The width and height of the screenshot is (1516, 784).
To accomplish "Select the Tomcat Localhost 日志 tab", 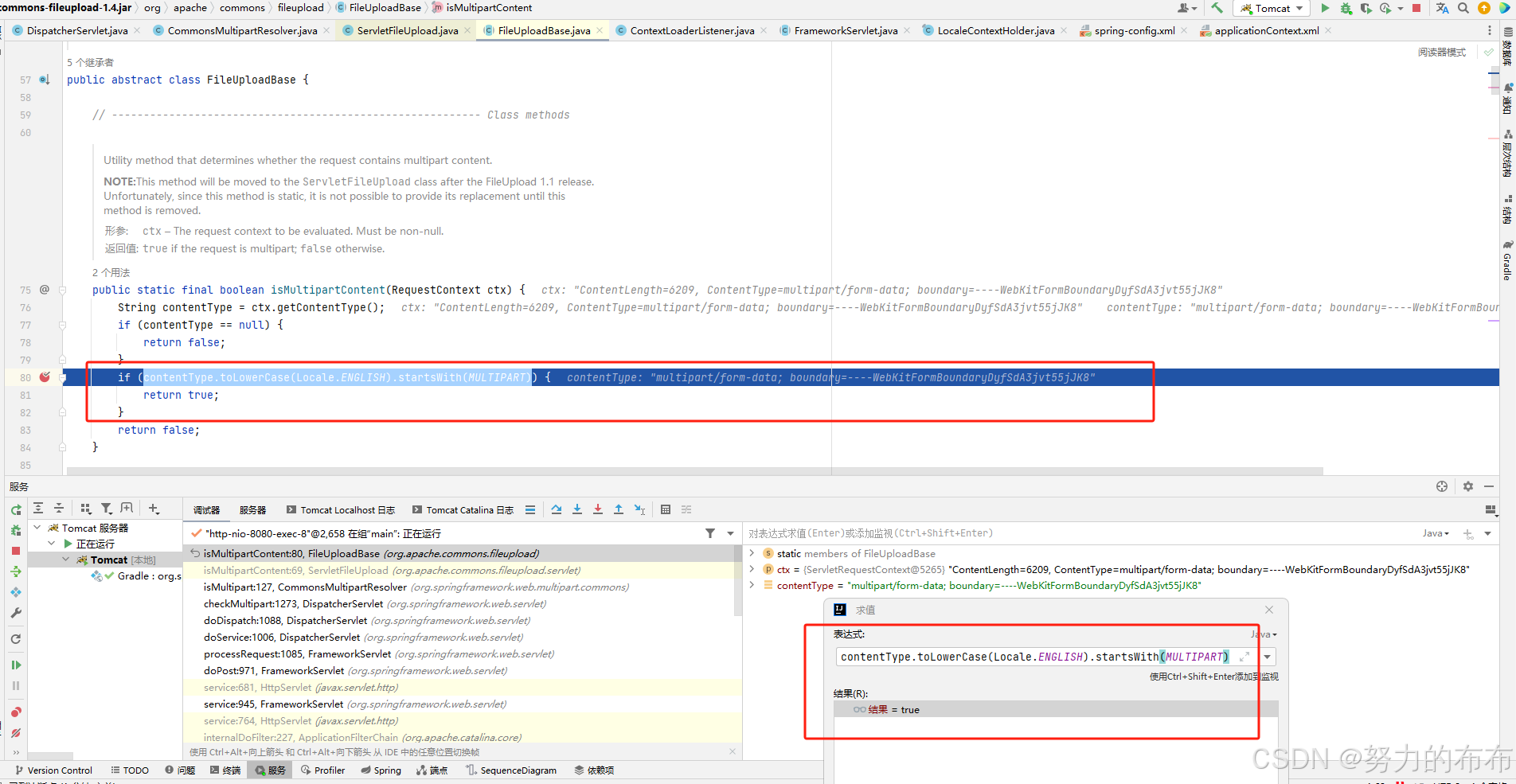I will pos(341,510).
